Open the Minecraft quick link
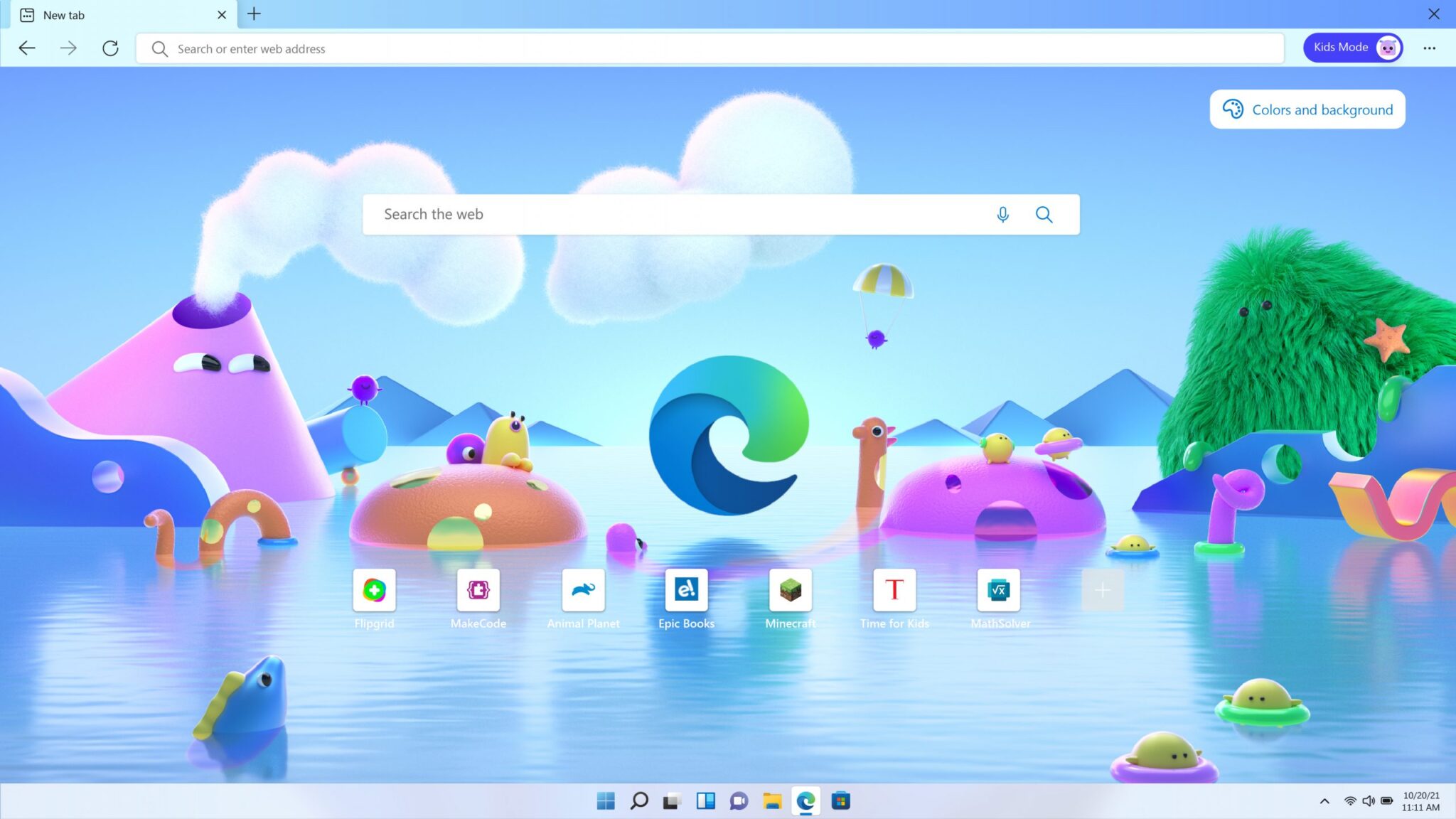1456x819 pixels. (x=790, y=591)
